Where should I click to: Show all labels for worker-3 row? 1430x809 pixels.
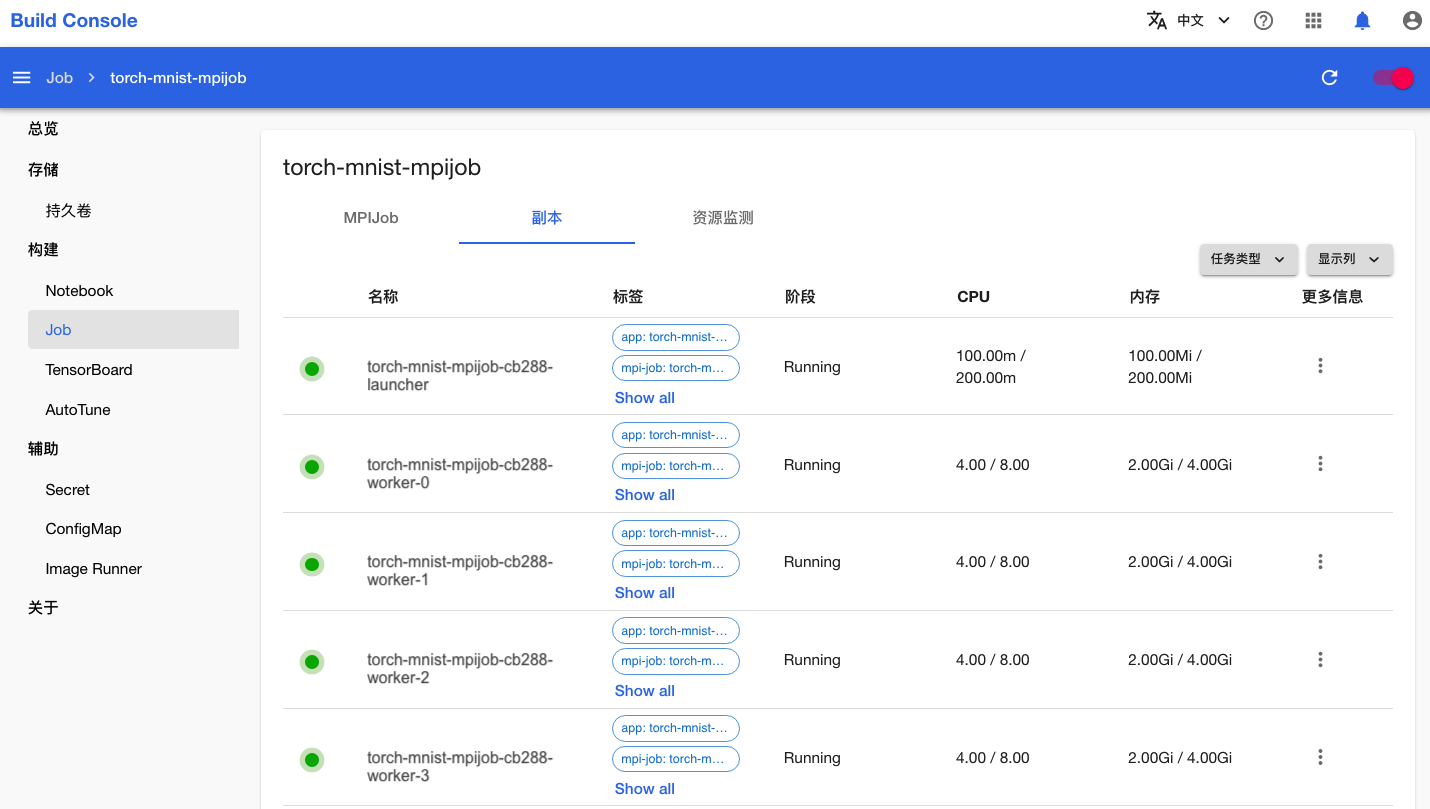click(x=645, y=789)
